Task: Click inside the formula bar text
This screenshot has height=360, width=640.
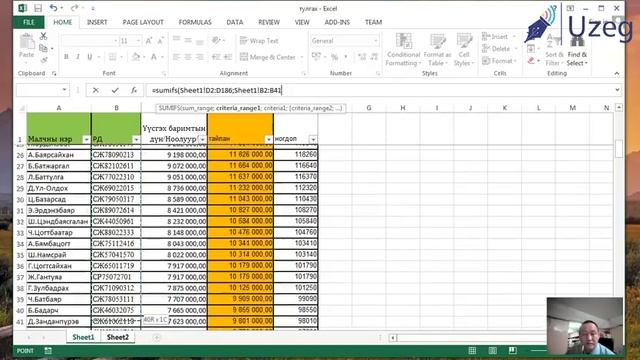Action: pos(216,90)
